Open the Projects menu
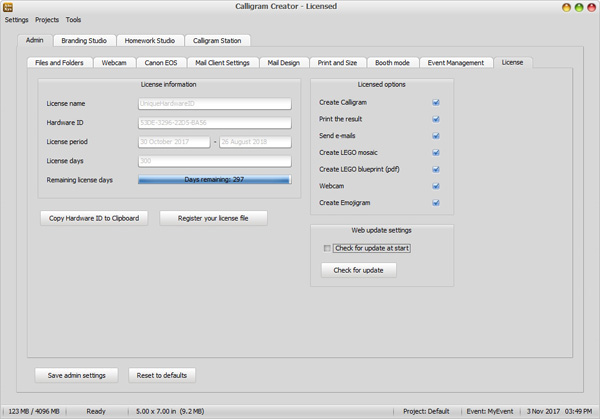Viewport: 600px width, 419px height. pos(47,20)
